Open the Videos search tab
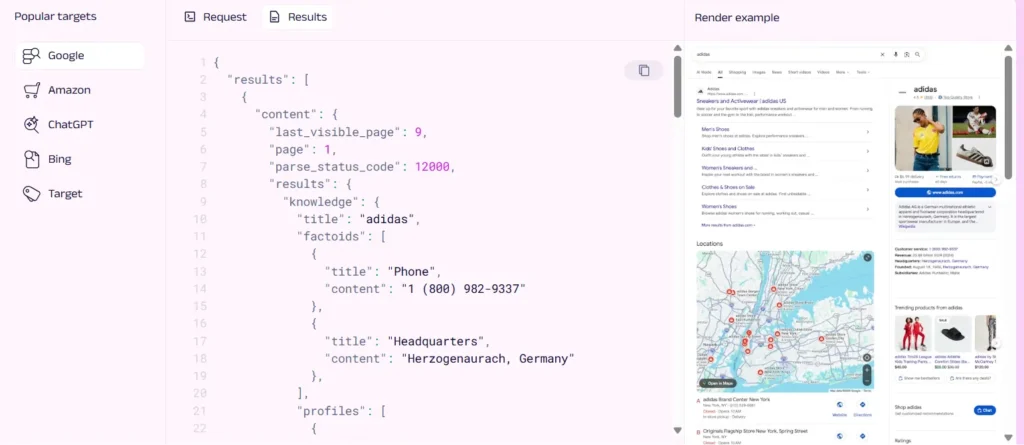This screenshot has height=445, width=1024. (823, 72)
